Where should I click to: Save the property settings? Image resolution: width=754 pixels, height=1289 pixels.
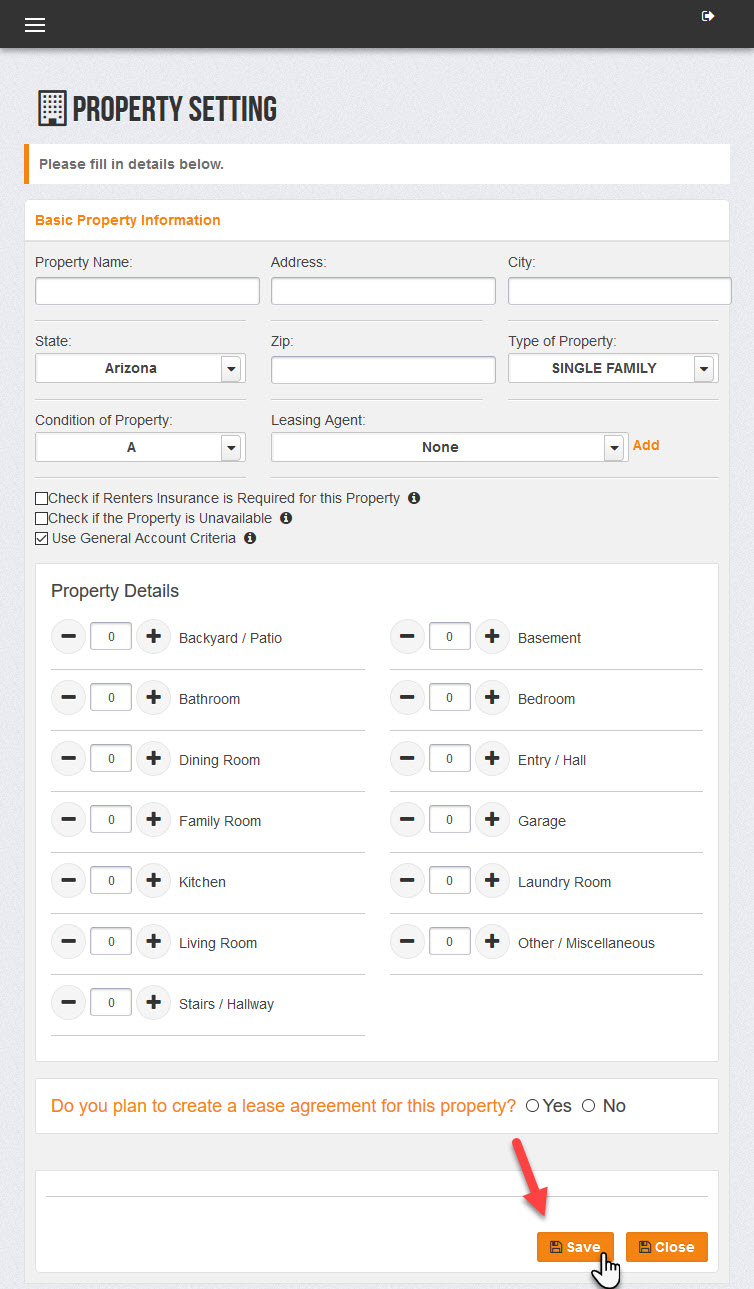[x=575, y=1247]
